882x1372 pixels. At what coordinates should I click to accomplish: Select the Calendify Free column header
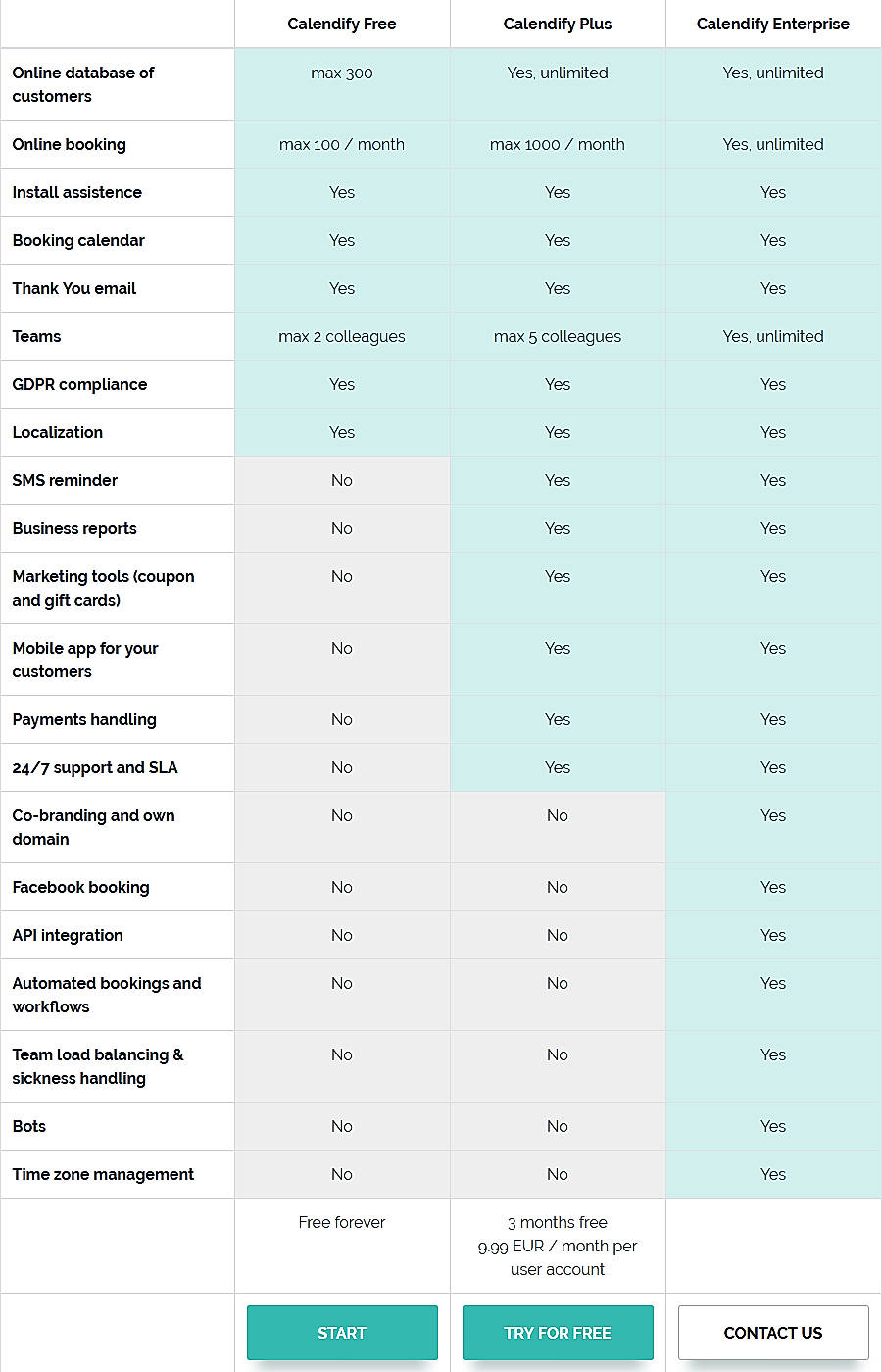pos(341,24)
